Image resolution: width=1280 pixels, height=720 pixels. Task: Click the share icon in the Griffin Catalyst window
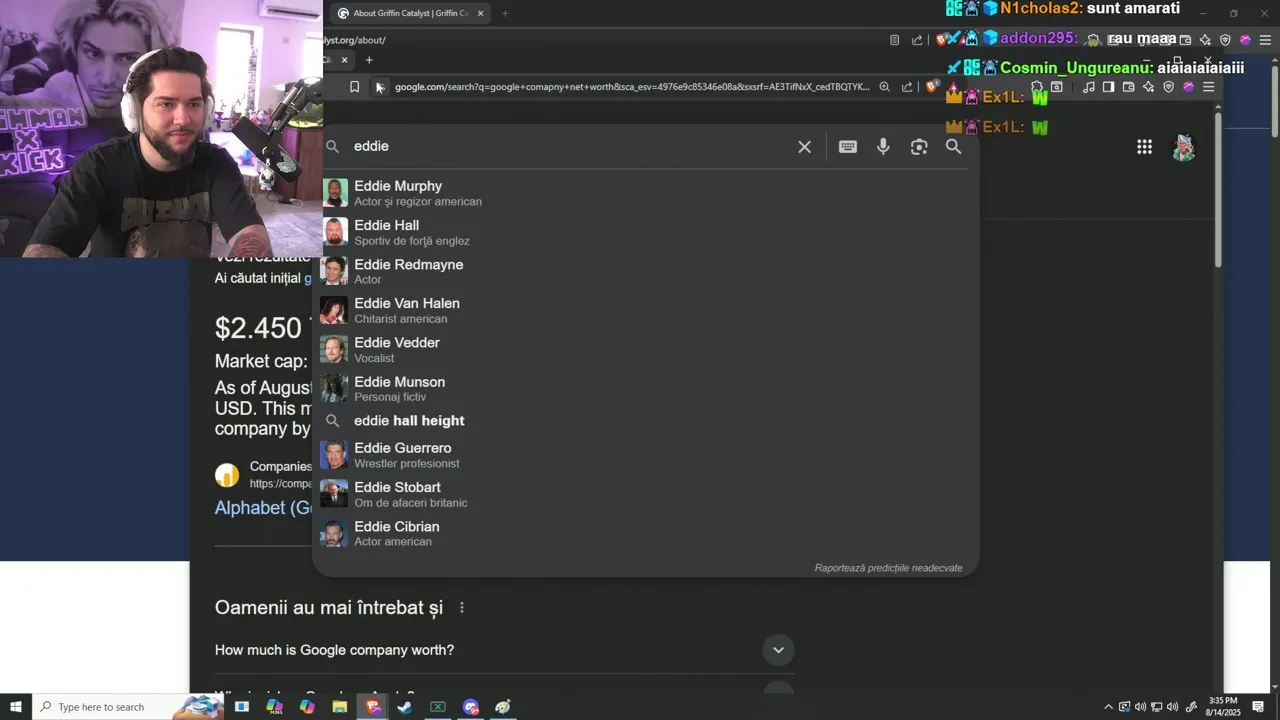[917, 40]
